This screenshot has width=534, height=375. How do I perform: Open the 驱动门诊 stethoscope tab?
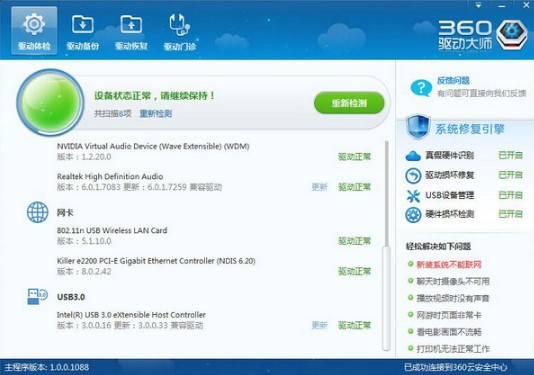179,32
